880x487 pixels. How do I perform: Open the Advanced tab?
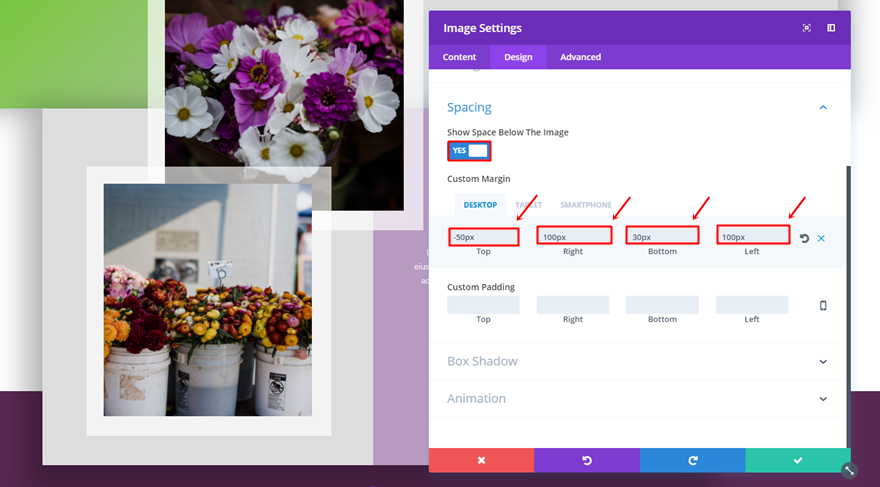[x=580, y=57]
